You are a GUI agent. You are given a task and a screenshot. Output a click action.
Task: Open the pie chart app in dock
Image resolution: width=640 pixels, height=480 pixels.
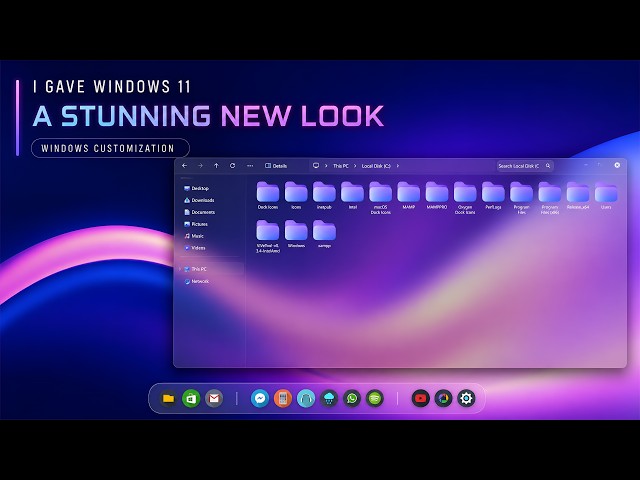coord(443,398)
